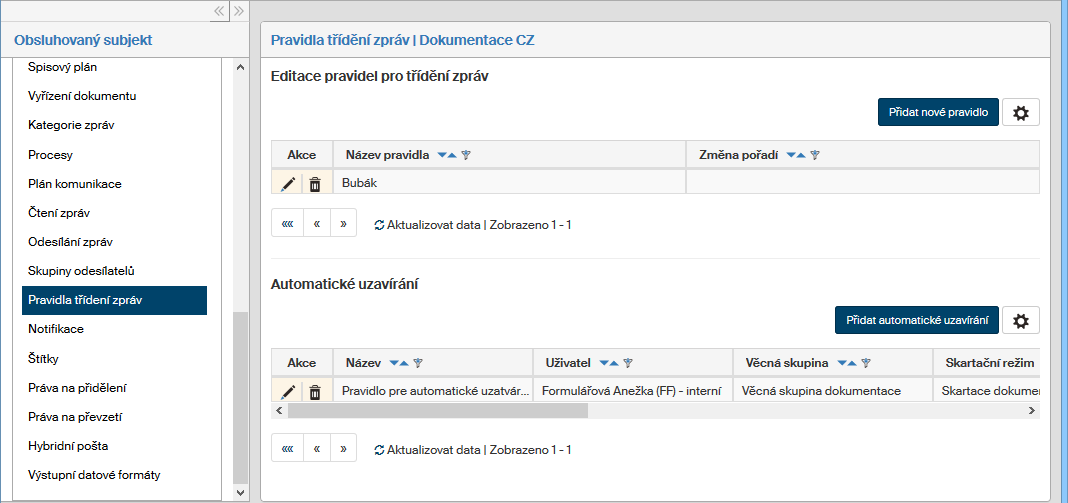The width and height of the screenshot is (1068, 503).
Task: Click trash icon in the automatické uzavírání row
Action: tap(315, 392)
